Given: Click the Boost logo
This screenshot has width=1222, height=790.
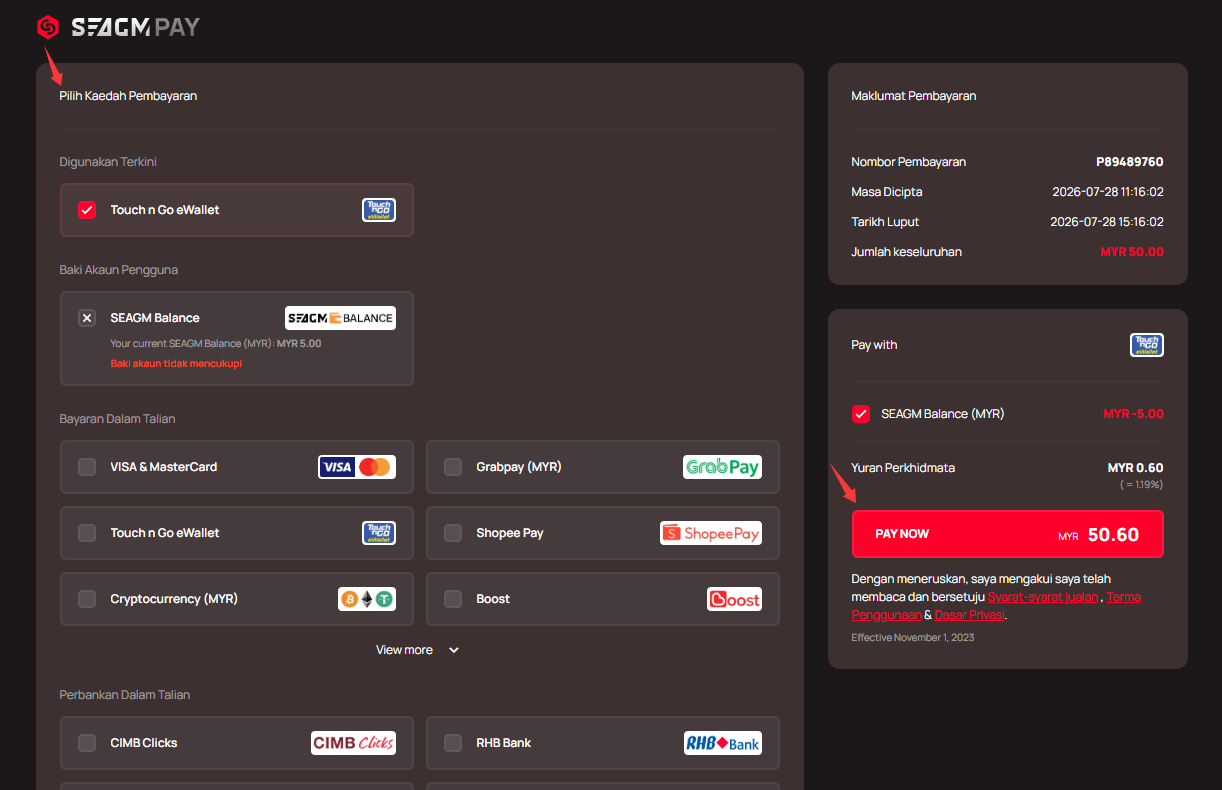Looking at the screenshot, I should [734, 599].
